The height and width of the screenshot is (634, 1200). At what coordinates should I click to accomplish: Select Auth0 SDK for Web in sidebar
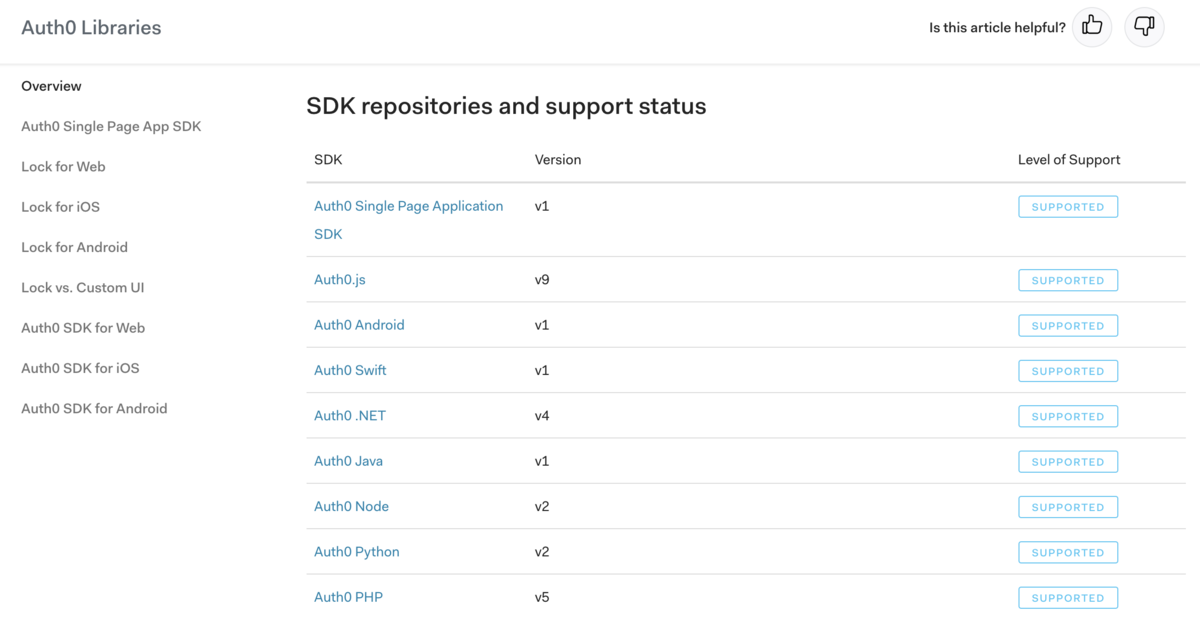(83, 328)
